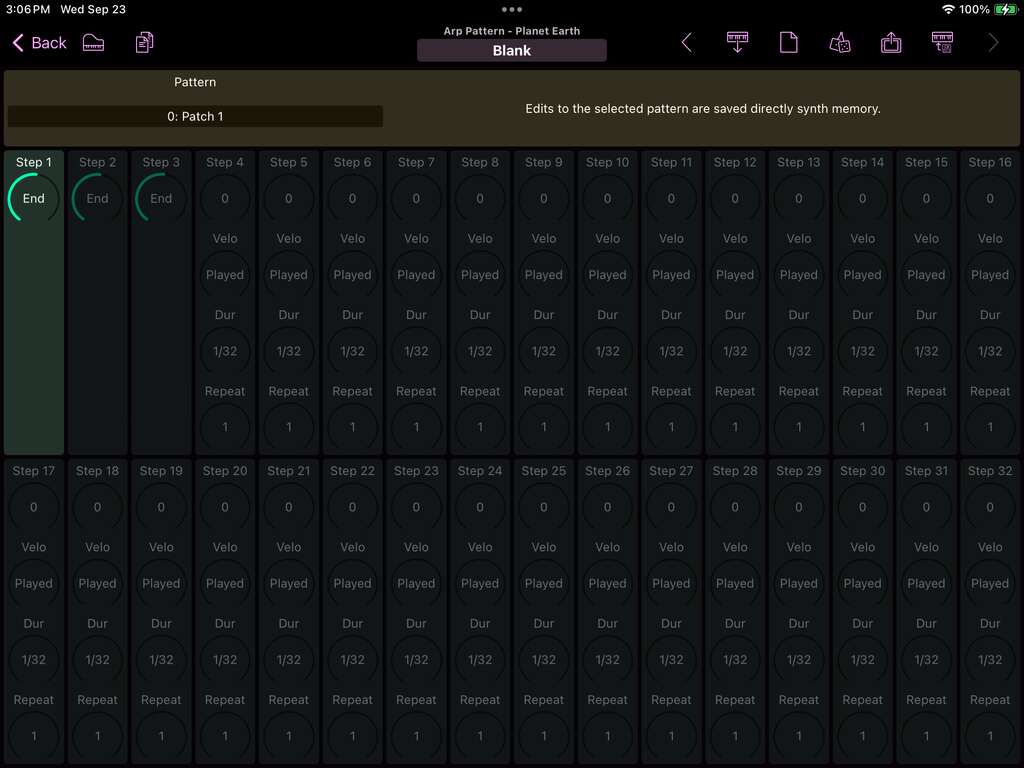Image resolution: width=1024 pixels, height=768 pixels.
Task: Click the Step 23 Dur 1/32 knob
Action: pyautogui.click(x=416, y=660)
